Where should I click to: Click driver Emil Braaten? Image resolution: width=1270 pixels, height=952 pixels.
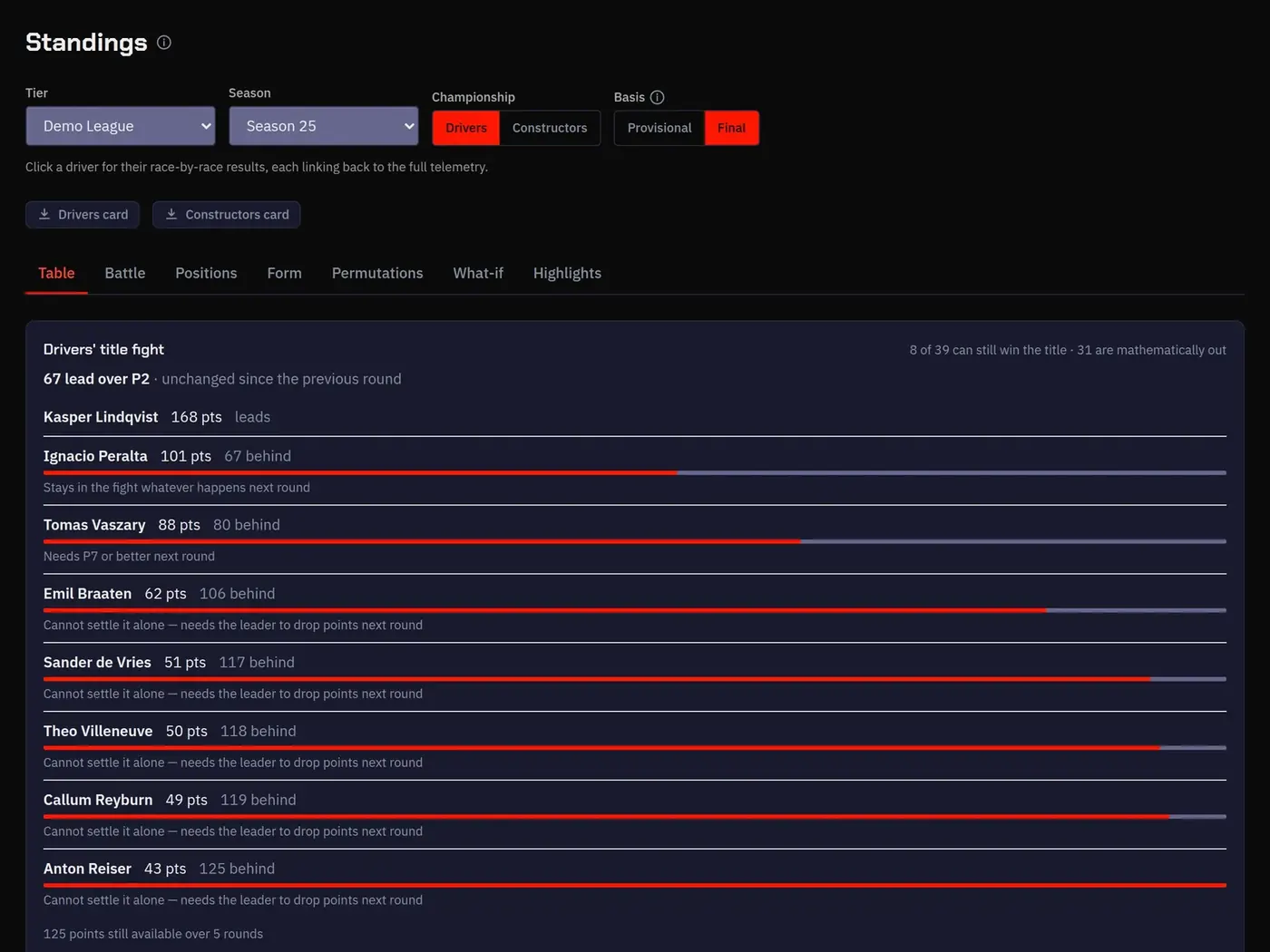tap(87, 594)
